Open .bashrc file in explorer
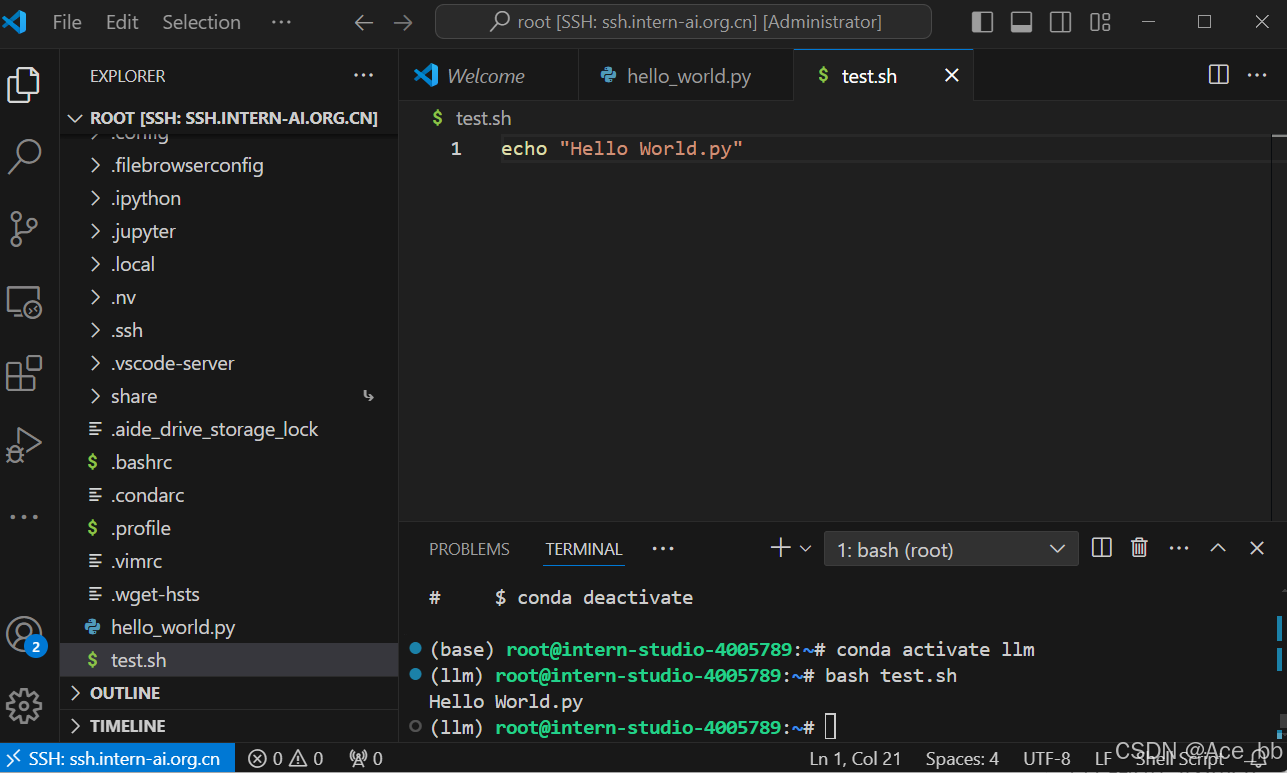The image size is (1287, 773). [229, 462]
